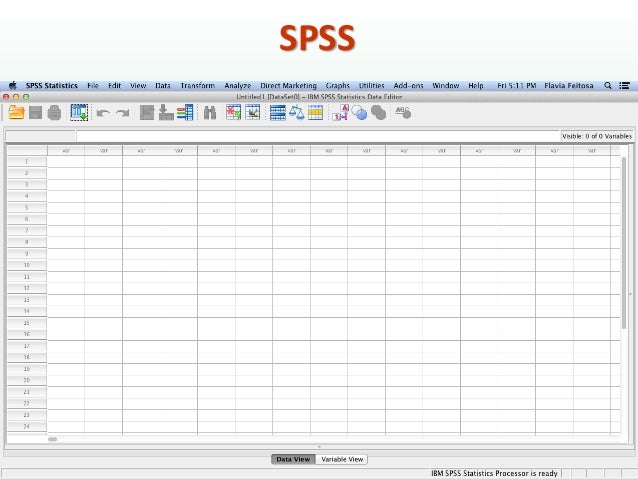Click the Show All Variables icon
This screenshot has height=479, width=638.
pyautogui.click(x=378, y=113)
